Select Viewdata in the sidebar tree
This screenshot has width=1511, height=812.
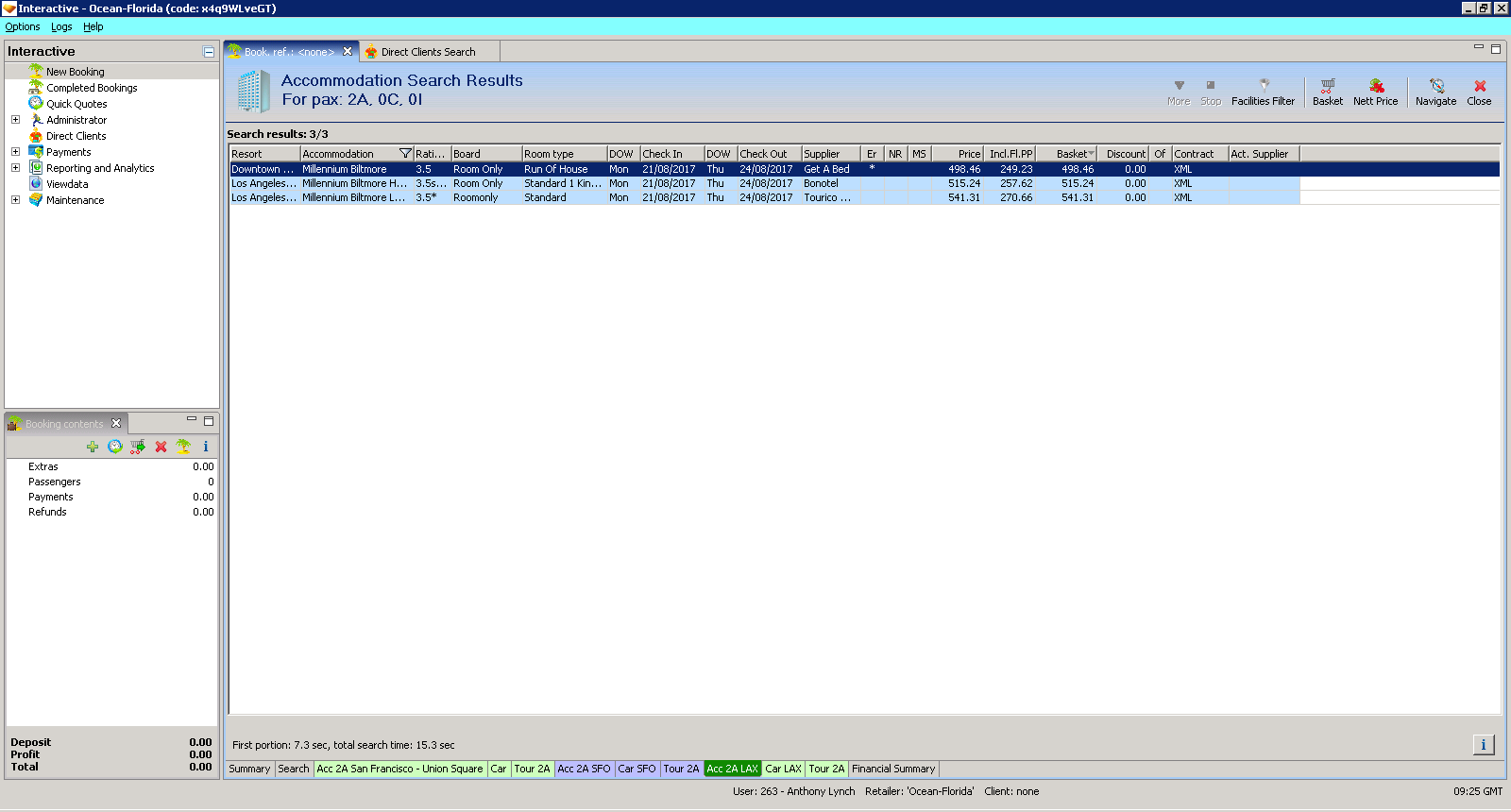(67, 184)
